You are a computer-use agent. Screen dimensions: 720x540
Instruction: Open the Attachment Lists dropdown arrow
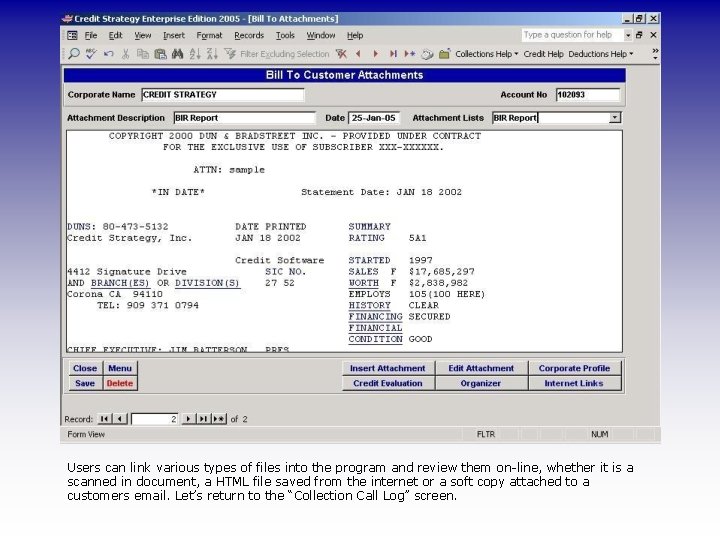coord(615,118)
